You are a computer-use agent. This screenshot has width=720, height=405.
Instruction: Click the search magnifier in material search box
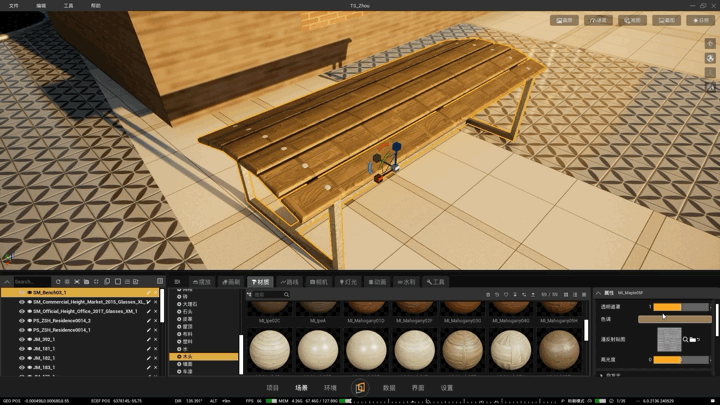coord(286,294)
